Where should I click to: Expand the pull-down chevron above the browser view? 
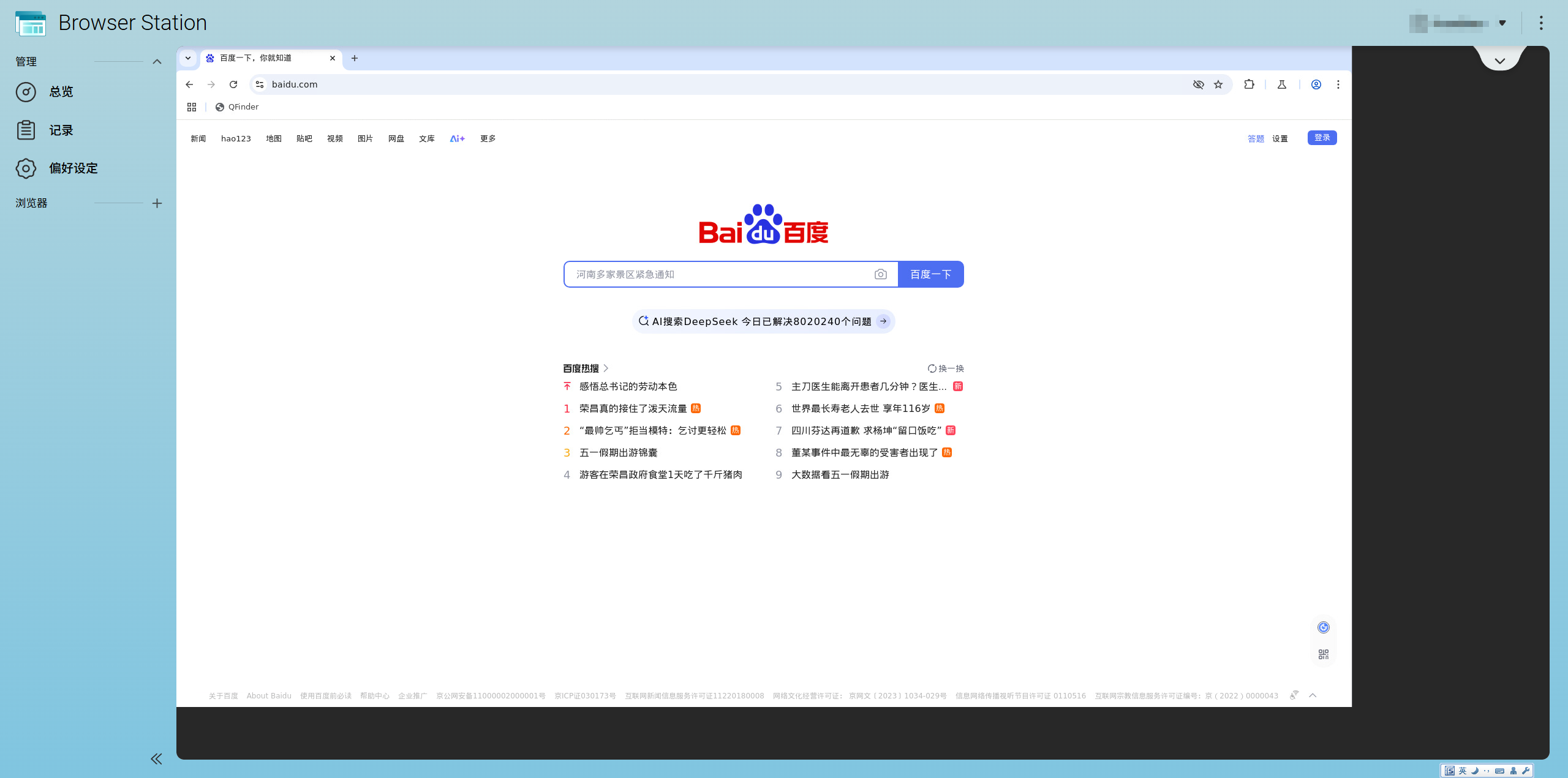[1499, 61]
